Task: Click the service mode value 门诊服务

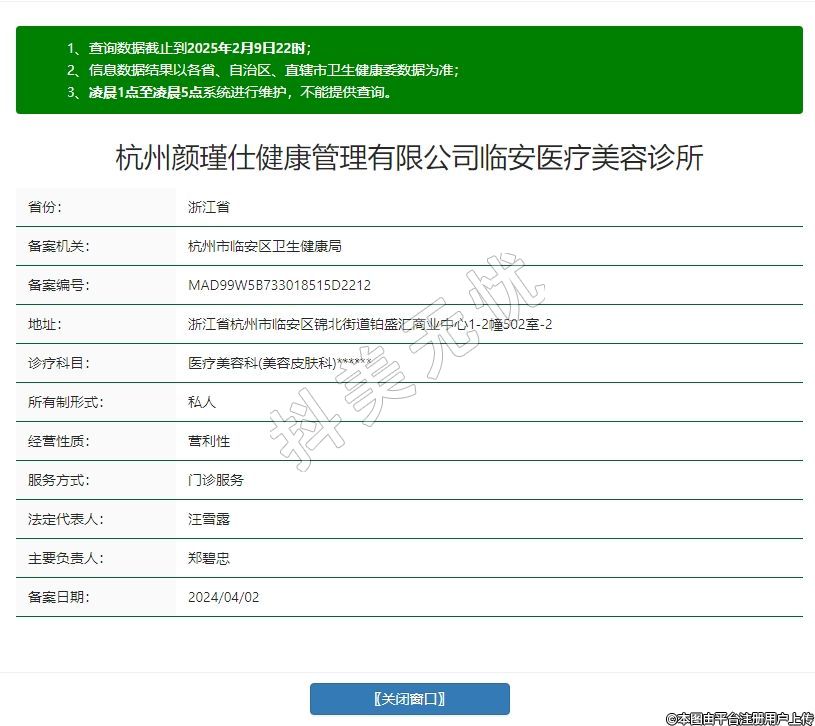Action: coord(216,480)
